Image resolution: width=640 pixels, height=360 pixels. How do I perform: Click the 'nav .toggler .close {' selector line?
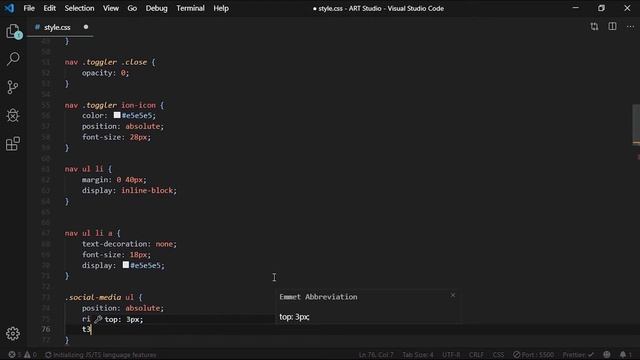[x=110, y=62]
